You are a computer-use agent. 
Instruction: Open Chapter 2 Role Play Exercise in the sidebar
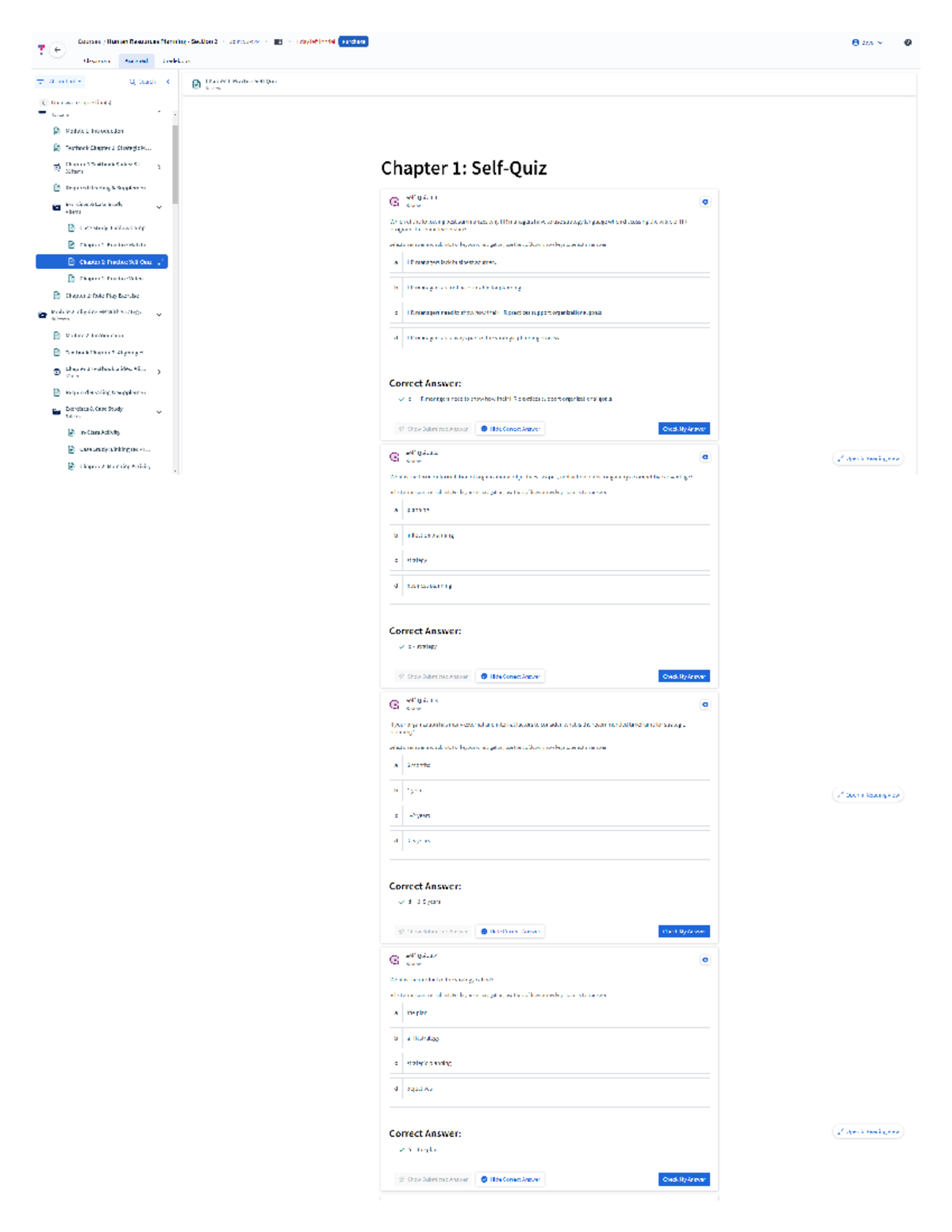tap(102, 296)
